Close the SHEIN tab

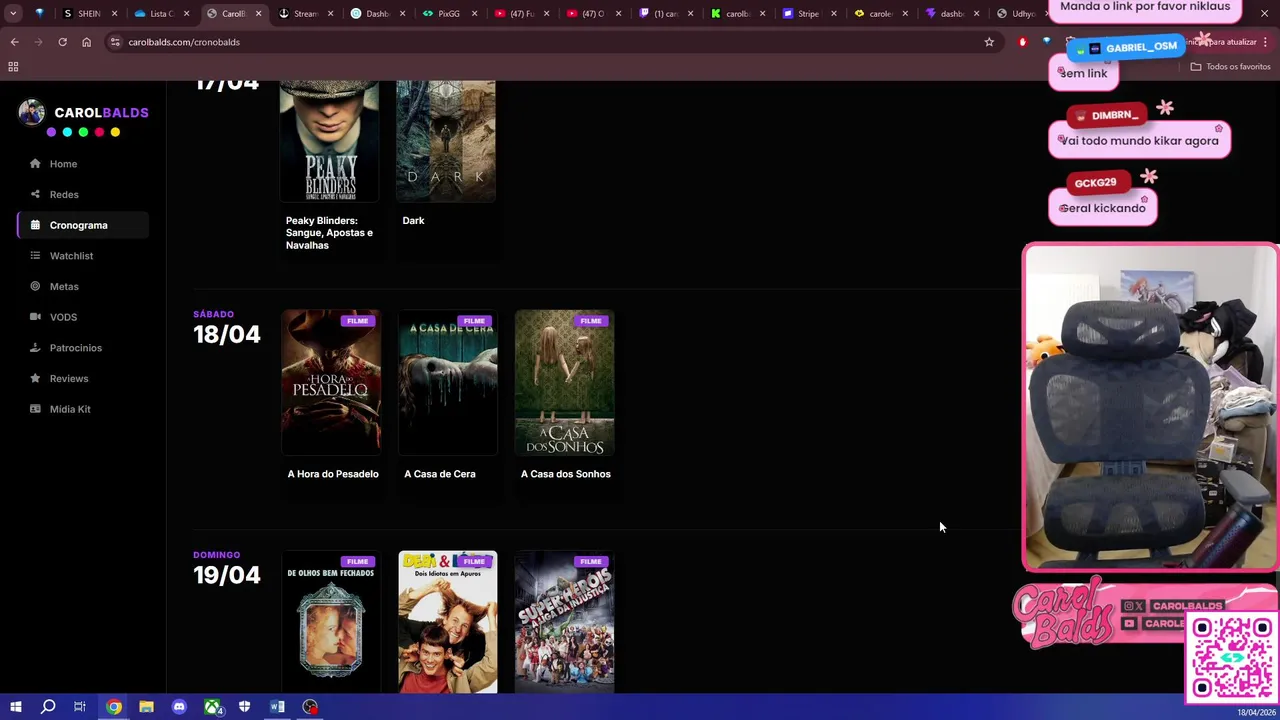(114, 14)
